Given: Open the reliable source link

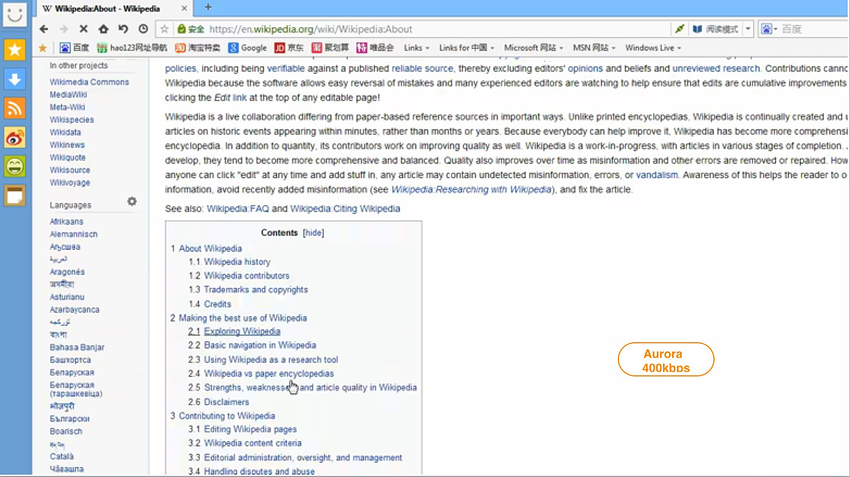Looking at the screenshot, I should coord(422,69).
